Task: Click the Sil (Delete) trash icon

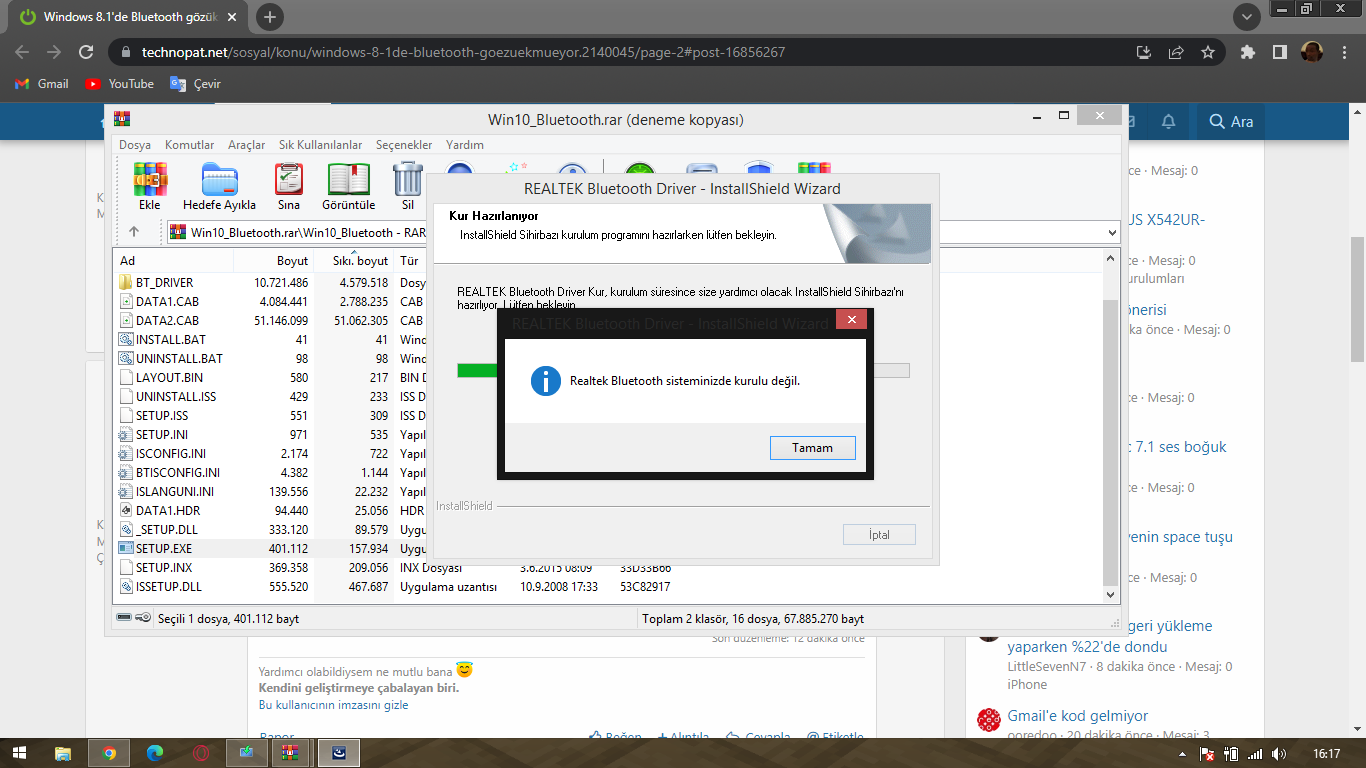Action: click(408, 186)
